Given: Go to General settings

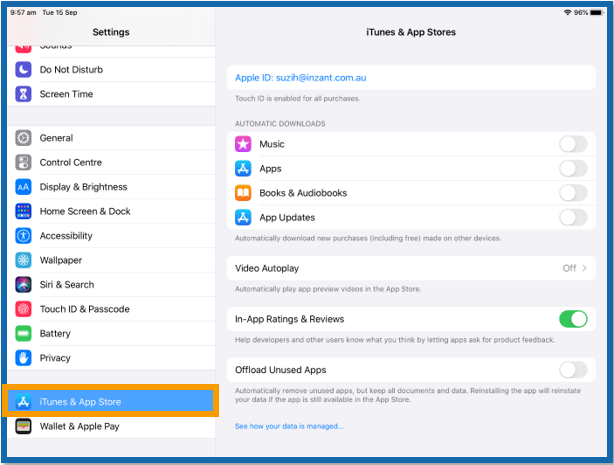Looking at the screenshot, I should click(x=112, y=138).
